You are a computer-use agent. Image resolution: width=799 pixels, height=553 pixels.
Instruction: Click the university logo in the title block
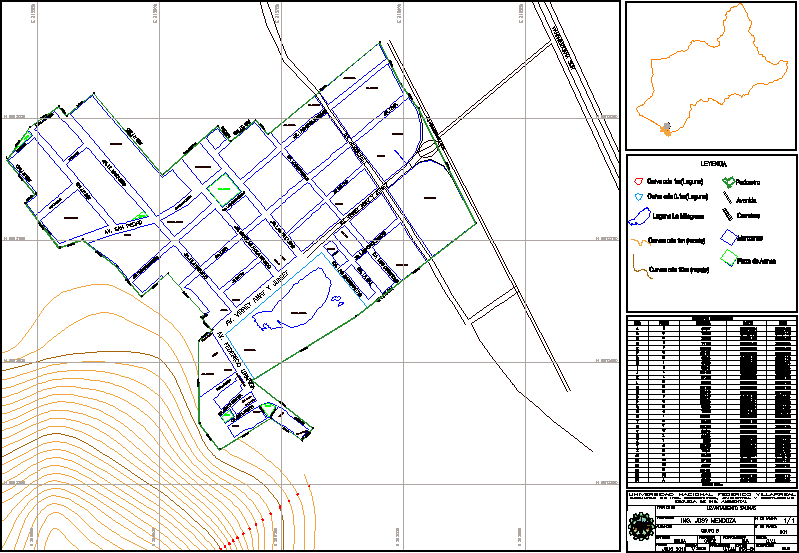pos(639,524)
